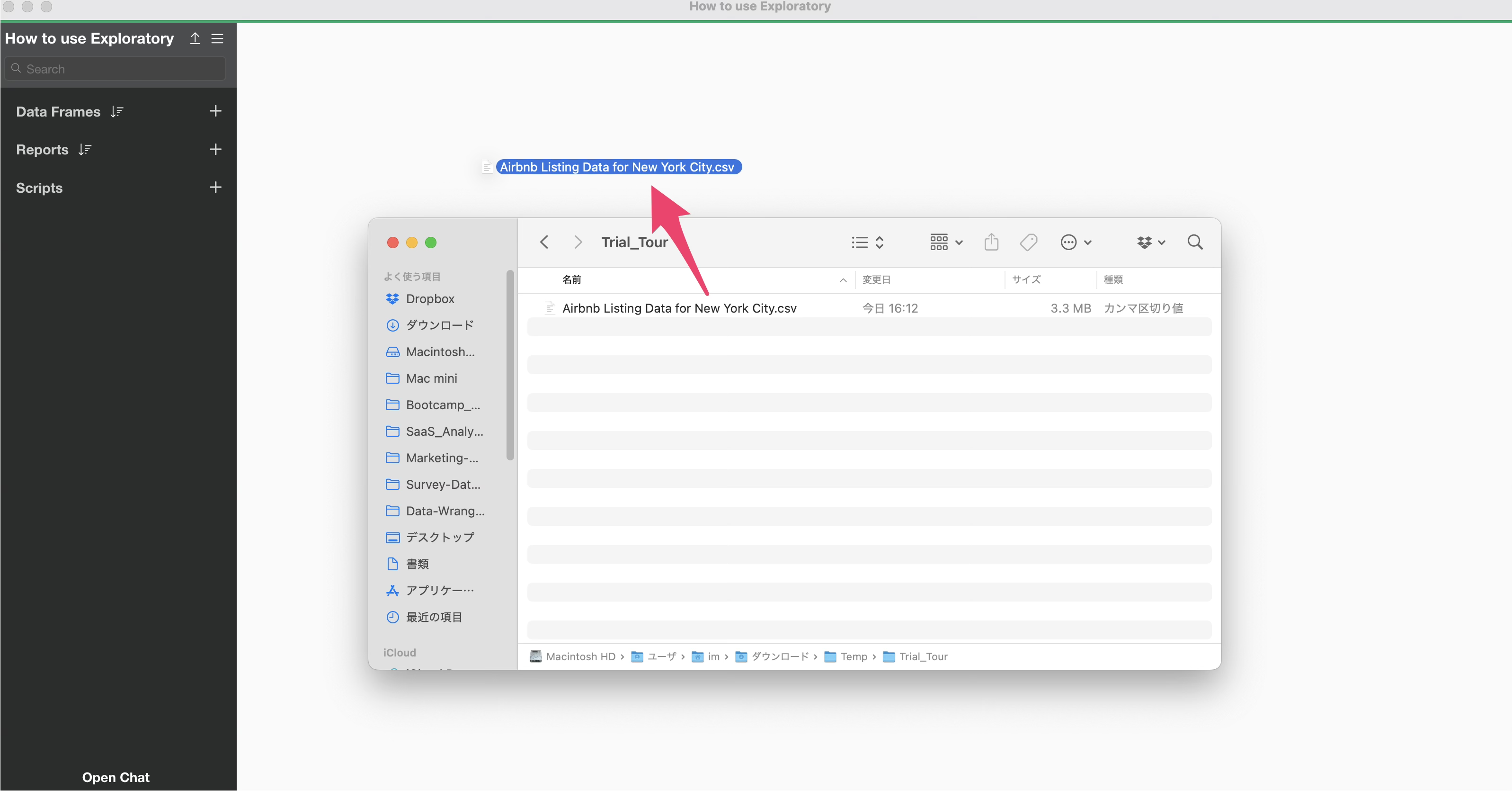
Task: Click the export project upload icon
Action: 195,38
